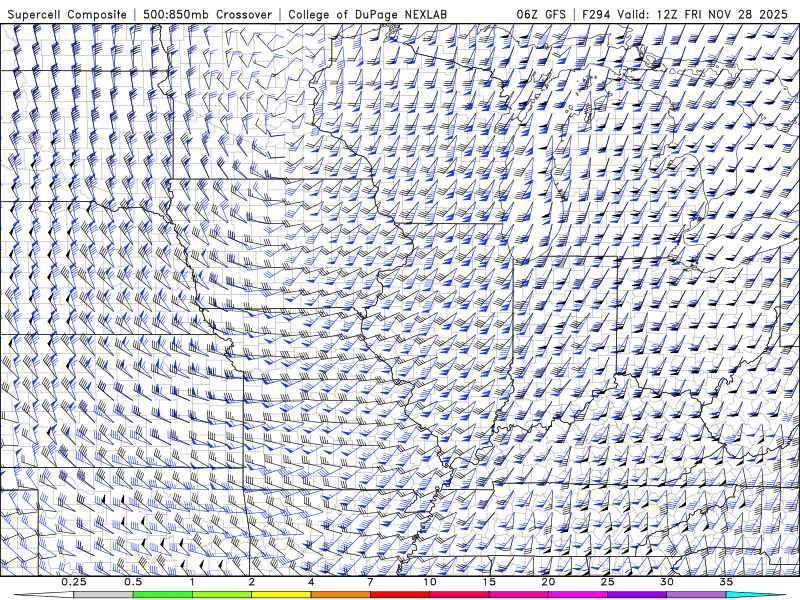Click the magenta 20–25 color bar segment
800x600 pixels.
(578, 594)
